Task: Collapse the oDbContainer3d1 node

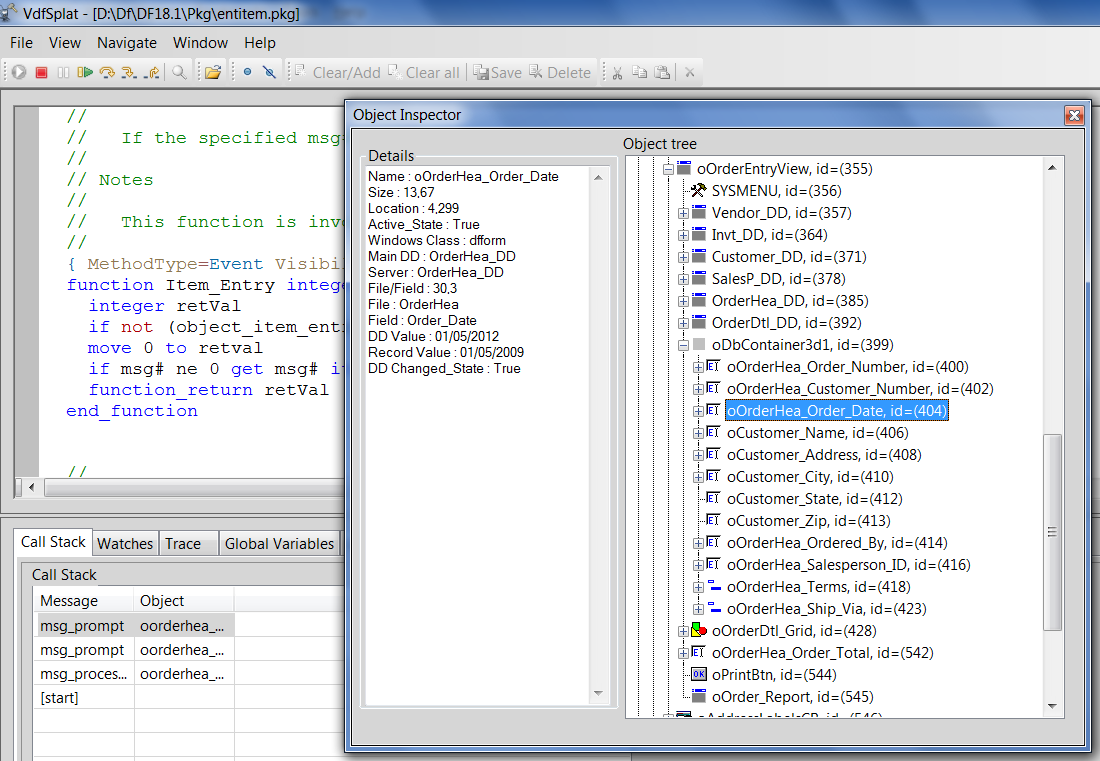Action: point(683,345)
